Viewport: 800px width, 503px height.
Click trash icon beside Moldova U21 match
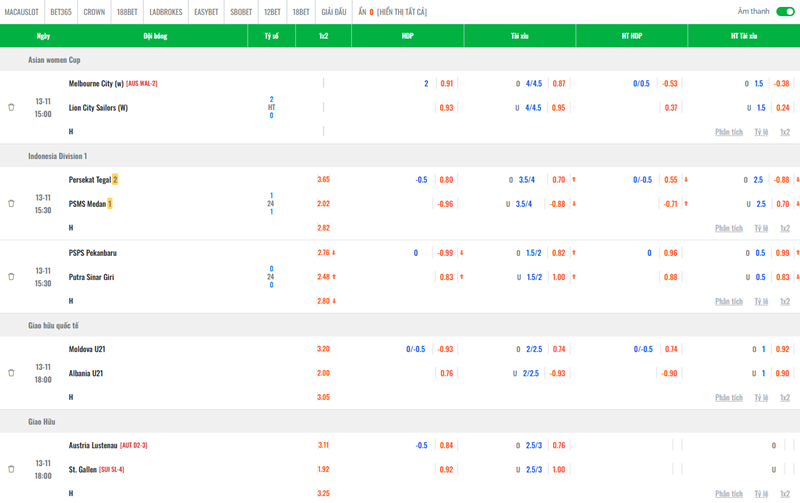tap(11, 373)
